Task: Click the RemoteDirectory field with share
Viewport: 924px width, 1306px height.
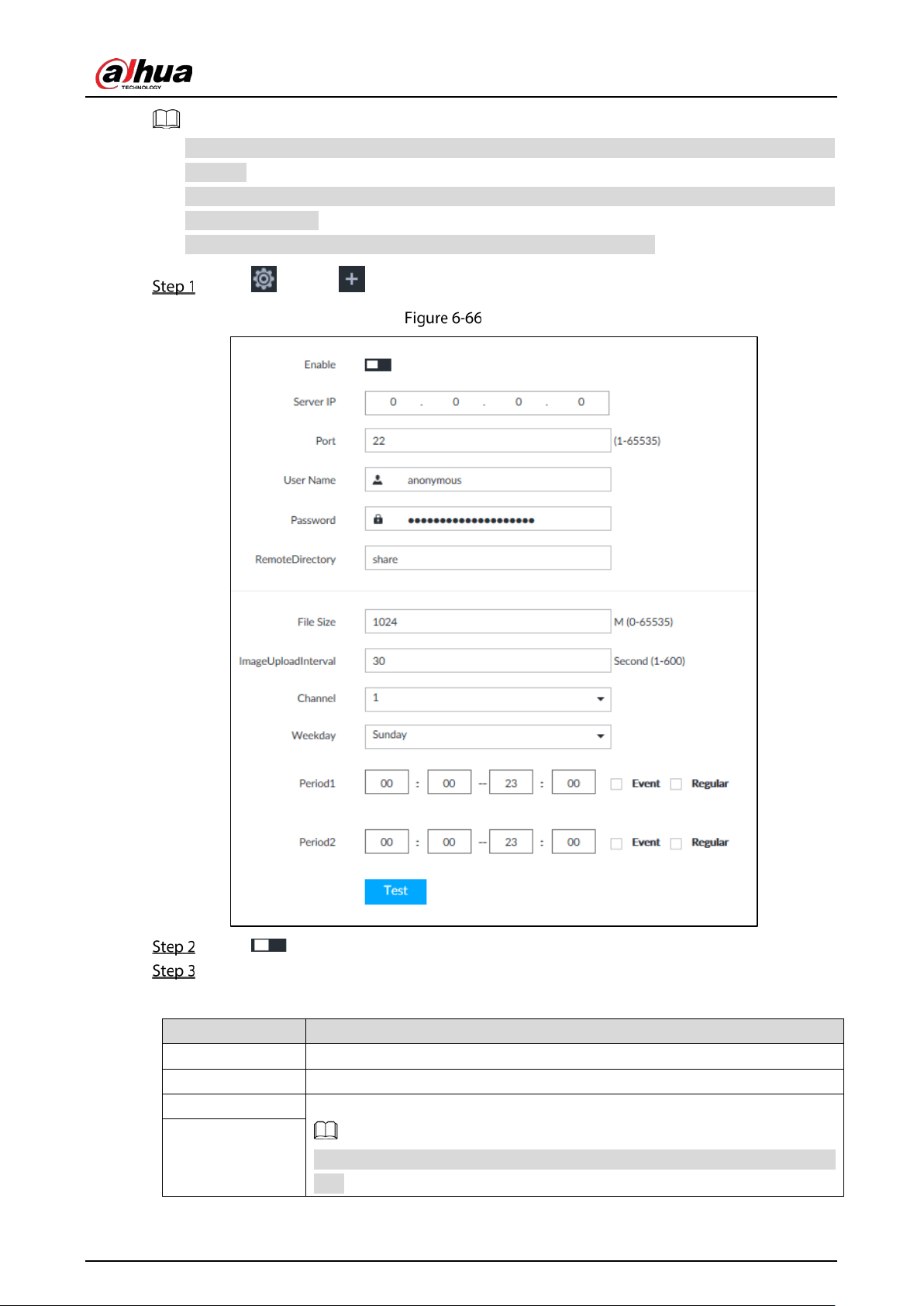Action: click(x=488, y=558)
